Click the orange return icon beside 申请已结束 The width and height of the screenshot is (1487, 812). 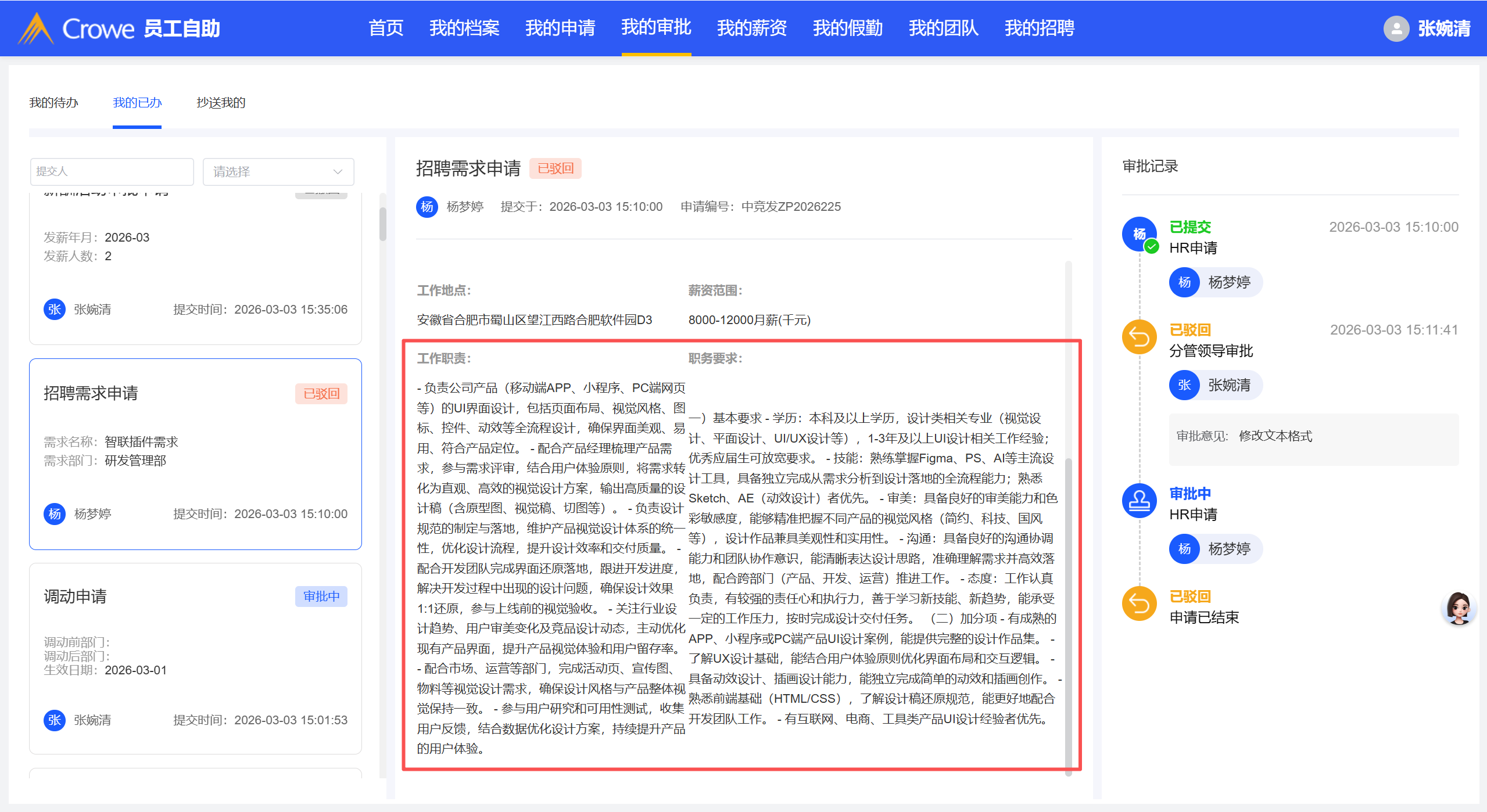1139,603
